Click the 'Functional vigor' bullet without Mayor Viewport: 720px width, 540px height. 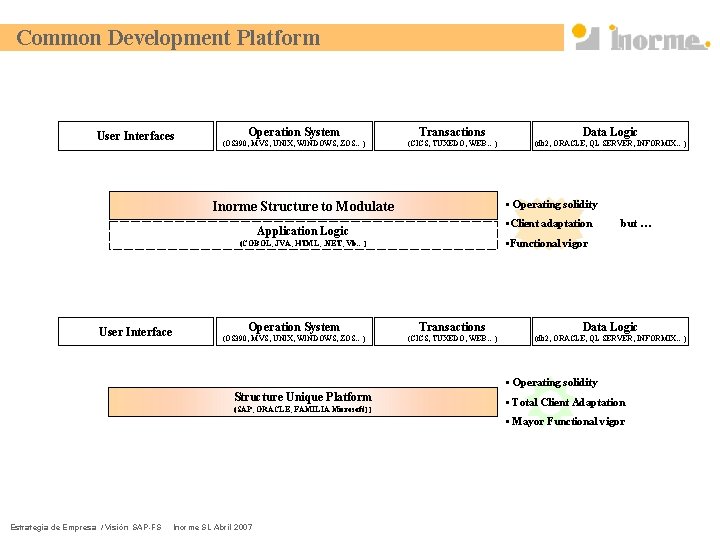(547, 243)
